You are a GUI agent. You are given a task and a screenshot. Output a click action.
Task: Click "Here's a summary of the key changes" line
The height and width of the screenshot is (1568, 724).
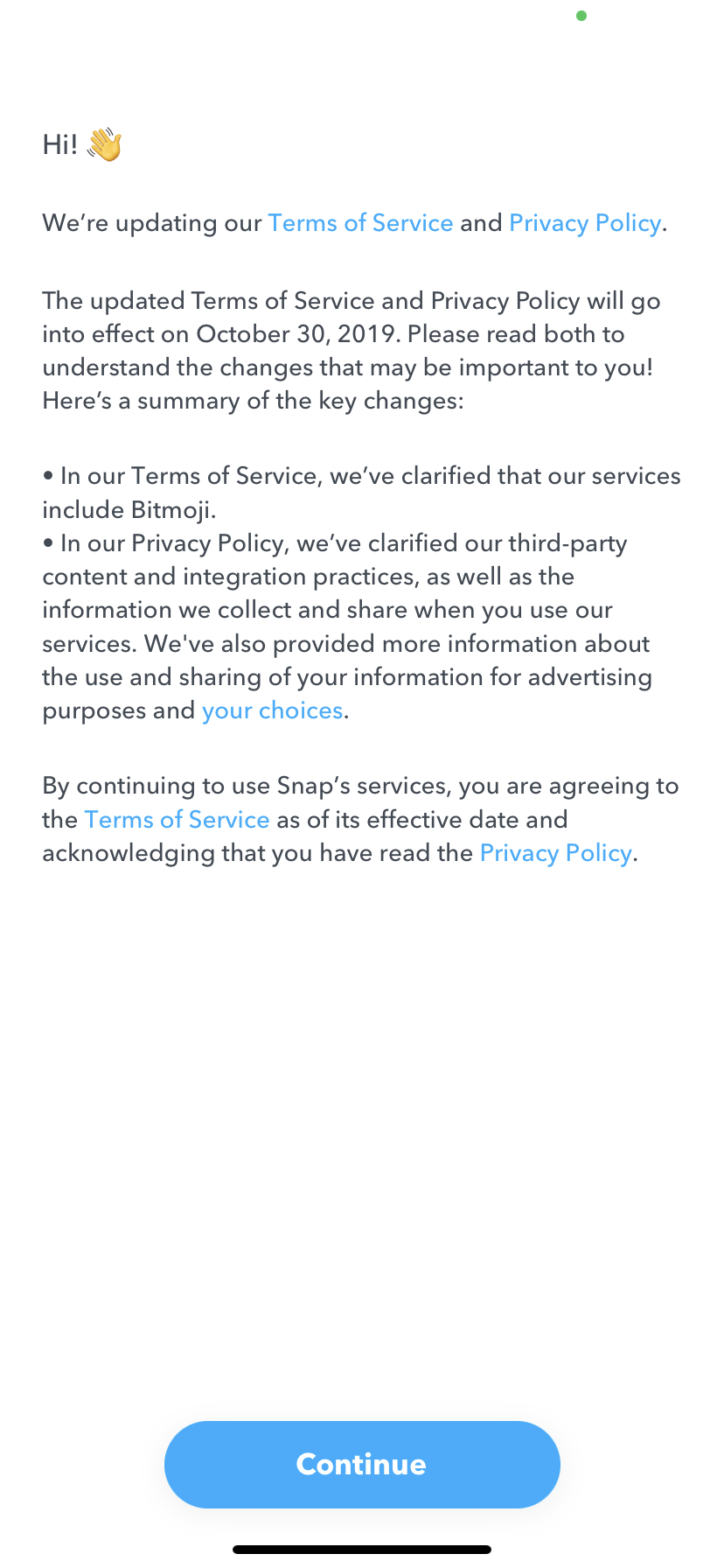pyautogui.click(x=253, y=402)
